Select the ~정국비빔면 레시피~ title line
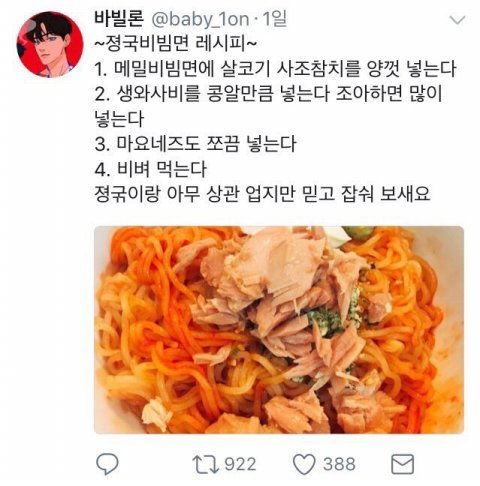The width and height of the screenshot is (480, 486). [176, 44]
